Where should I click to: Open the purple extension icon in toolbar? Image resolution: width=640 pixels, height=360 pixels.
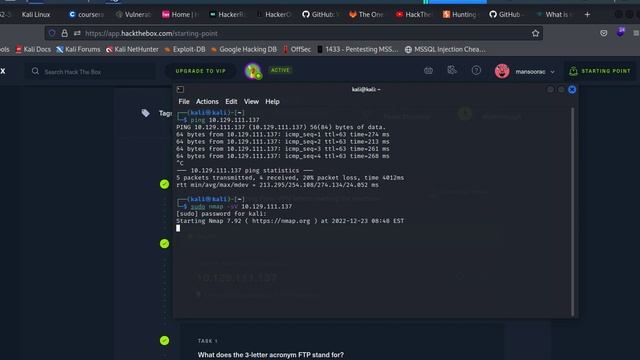pos(620,33)
